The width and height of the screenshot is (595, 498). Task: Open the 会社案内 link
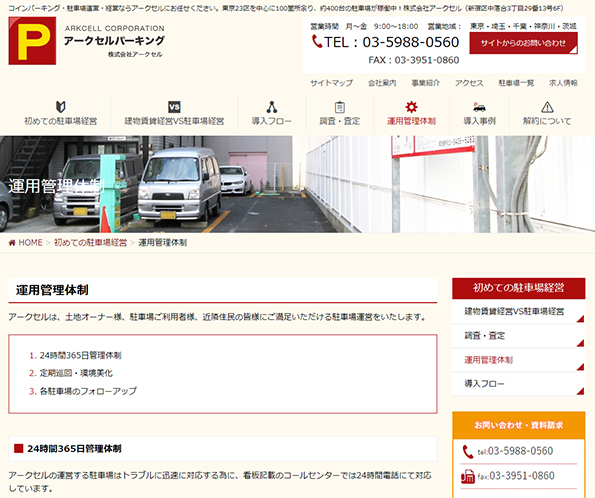[x=382, y=83]
